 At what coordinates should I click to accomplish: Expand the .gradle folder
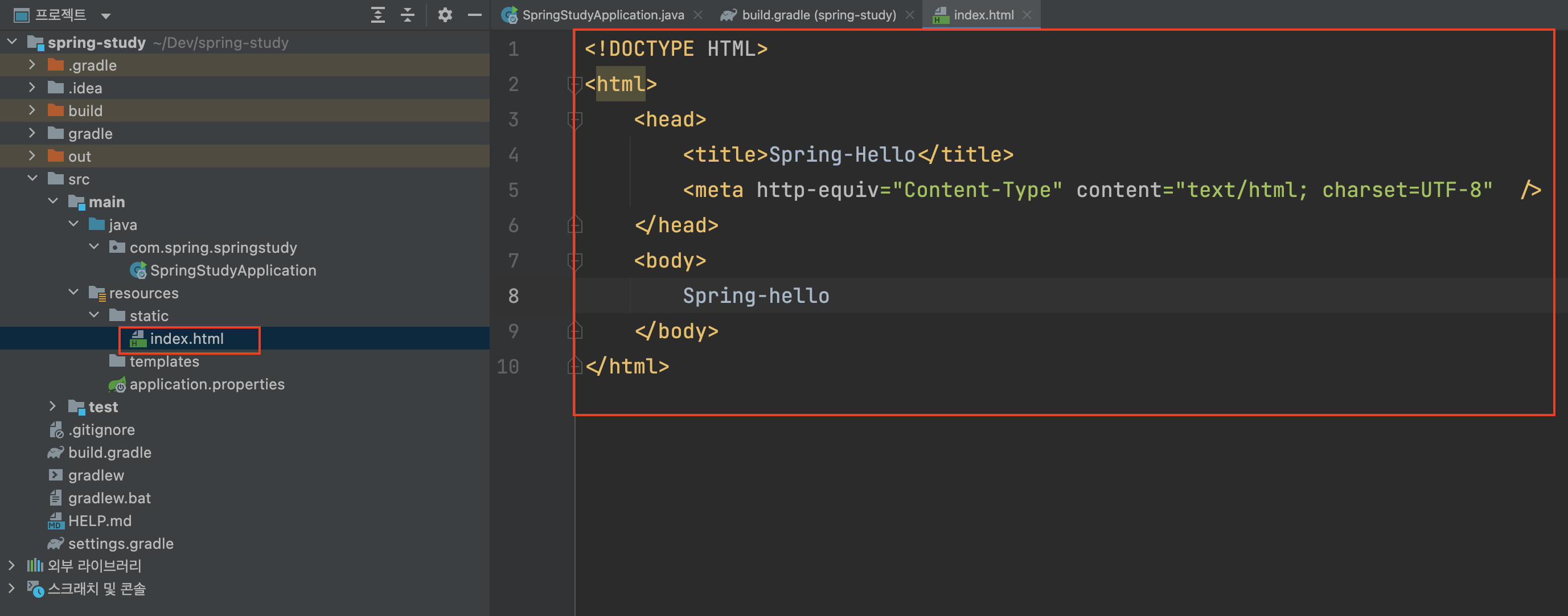[x=32, y=64]
